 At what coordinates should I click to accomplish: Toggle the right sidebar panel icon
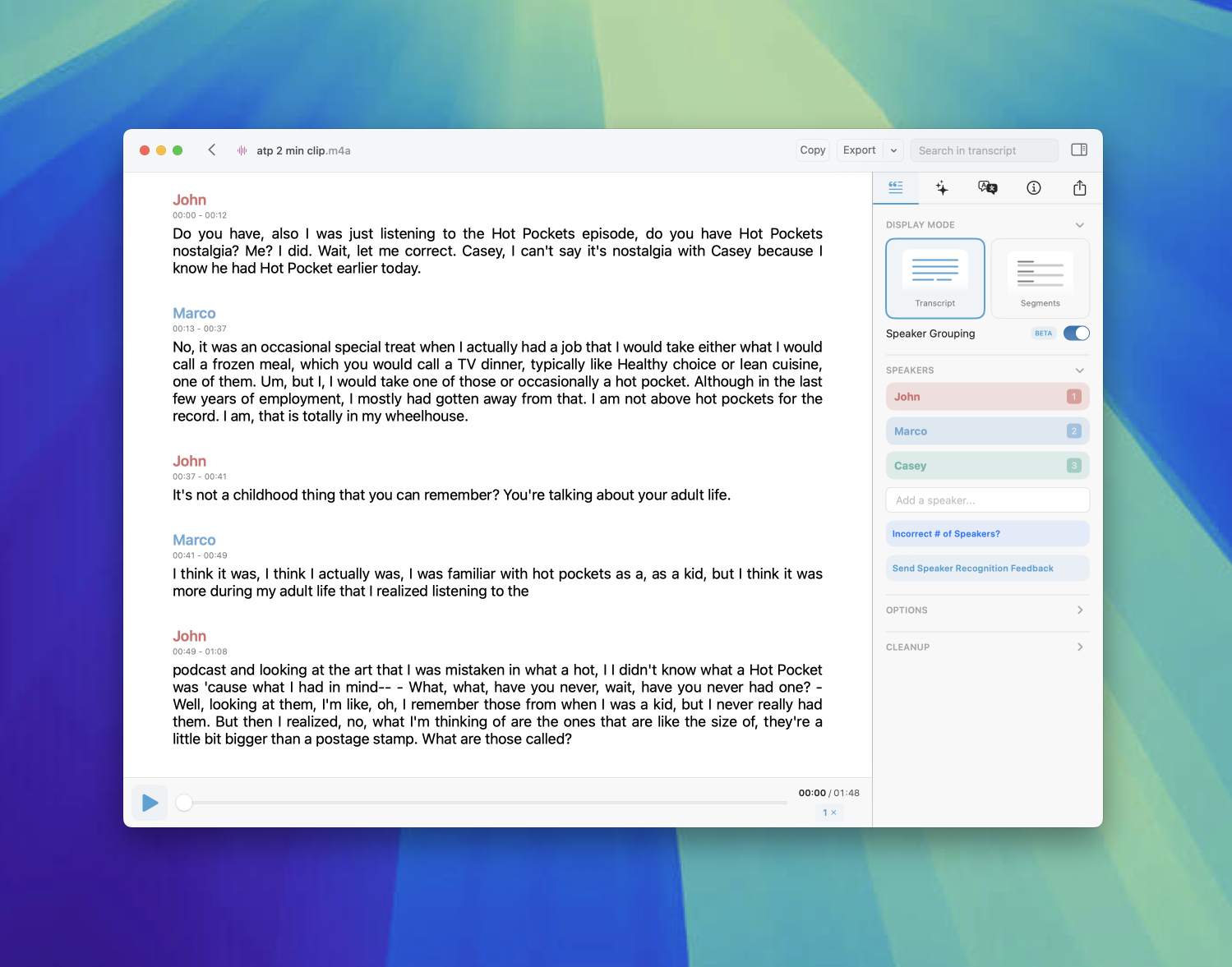(1079, 150)
